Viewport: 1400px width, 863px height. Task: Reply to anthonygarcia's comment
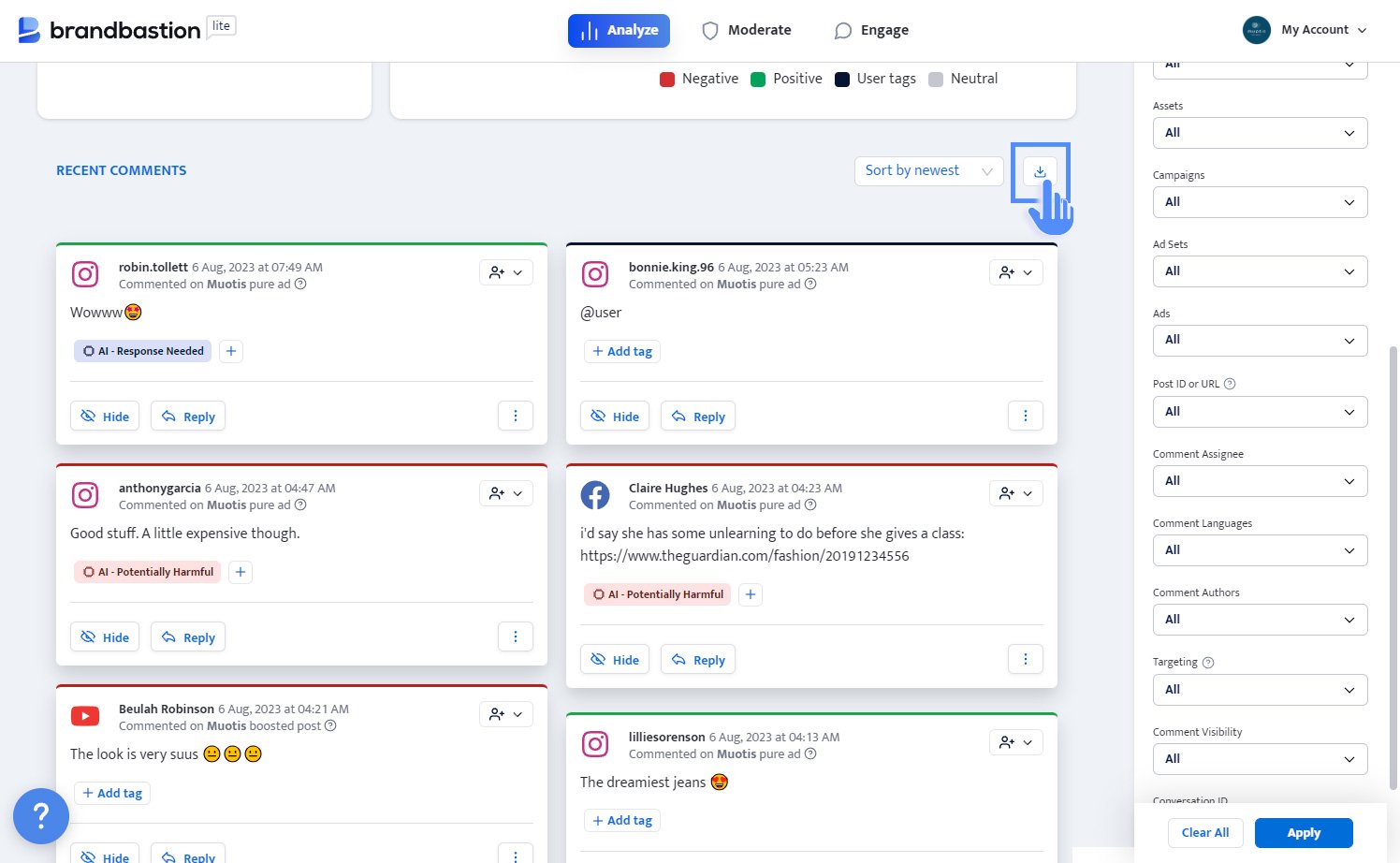(187, 636)
